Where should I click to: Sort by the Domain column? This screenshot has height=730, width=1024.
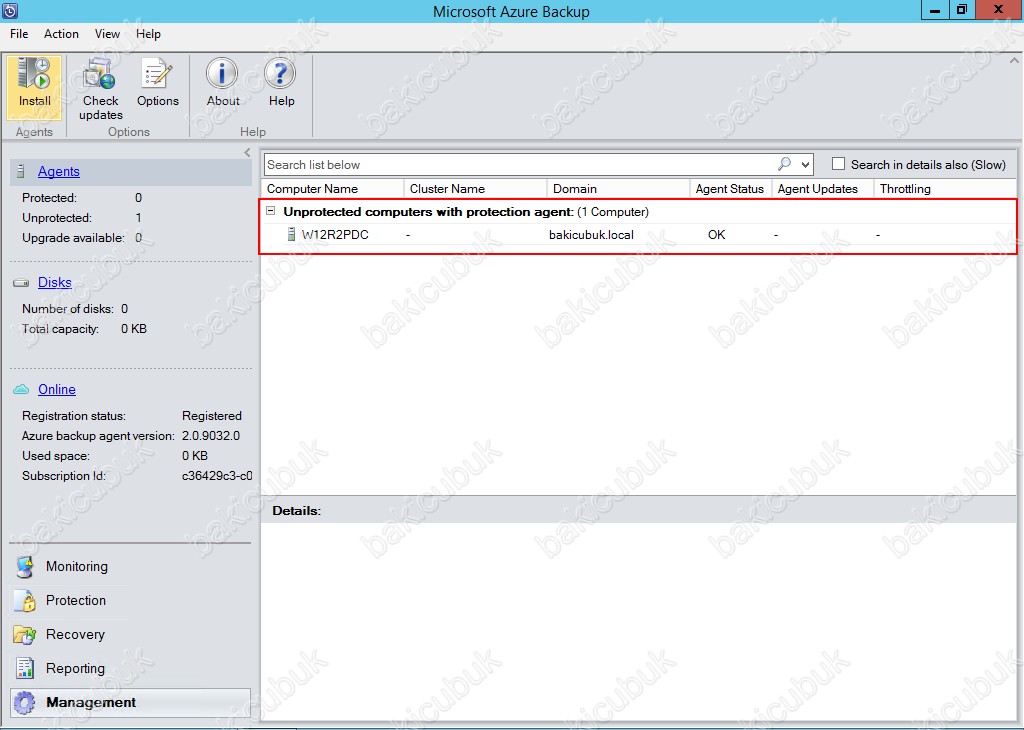(618, 189)
